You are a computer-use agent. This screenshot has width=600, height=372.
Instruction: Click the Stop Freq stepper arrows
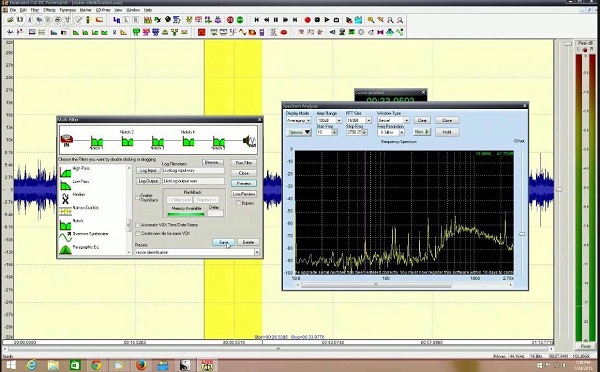365,132
